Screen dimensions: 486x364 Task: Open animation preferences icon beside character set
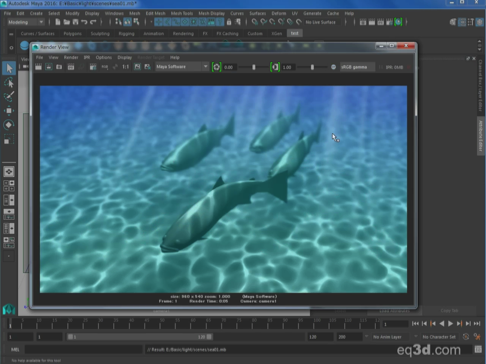[x=477, y=337]
